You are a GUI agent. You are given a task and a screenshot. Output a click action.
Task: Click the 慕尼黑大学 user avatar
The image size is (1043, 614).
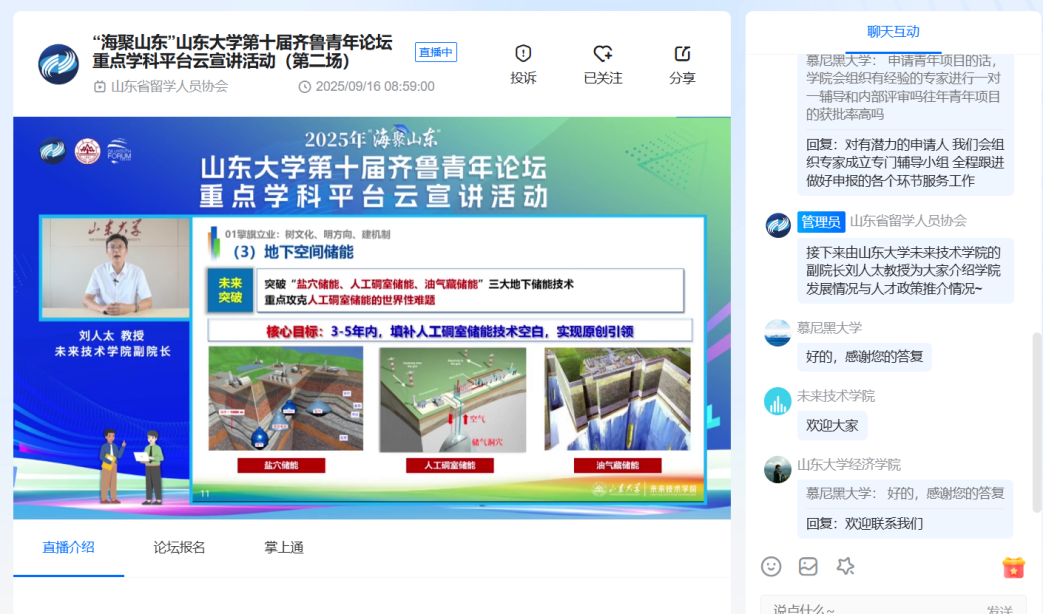pos(778,333)
